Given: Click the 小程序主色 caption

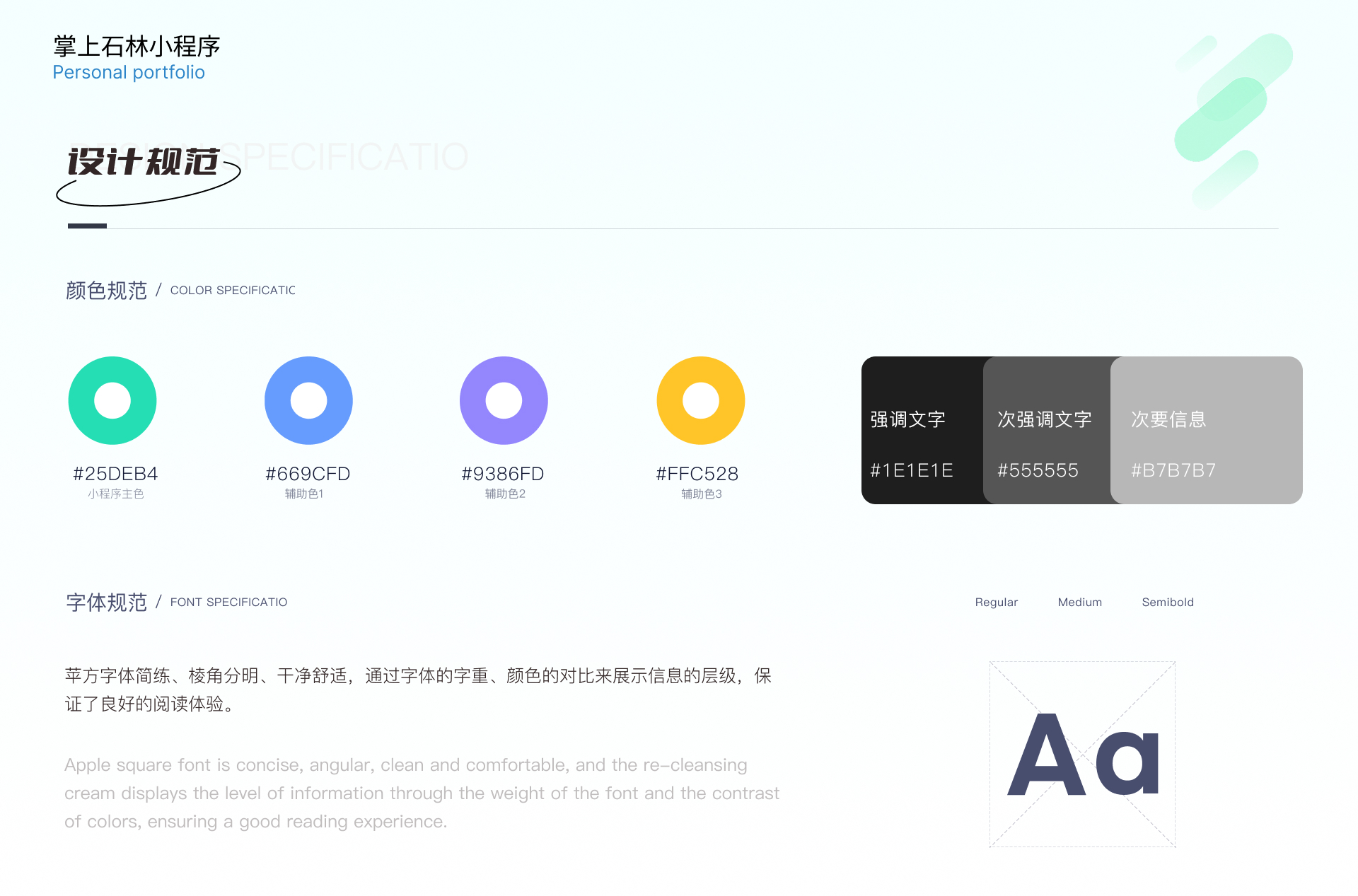Looking at the screenshot, I should coord(115,494).
